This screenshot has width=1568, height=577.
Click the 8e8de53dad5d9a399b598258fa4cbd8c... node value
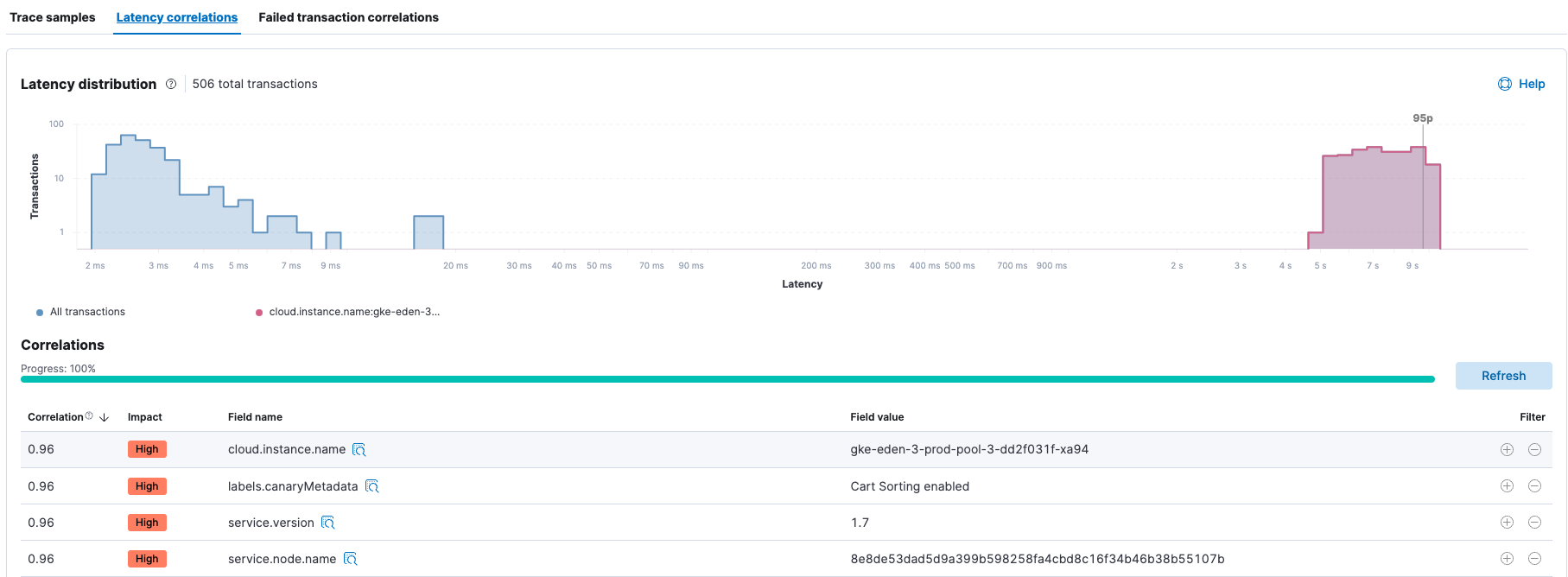click(x=1038, y=559)
